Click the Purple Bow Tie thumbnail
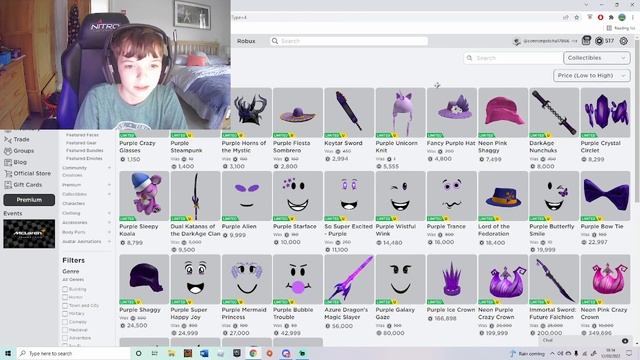640x360 pixels. 605,196
